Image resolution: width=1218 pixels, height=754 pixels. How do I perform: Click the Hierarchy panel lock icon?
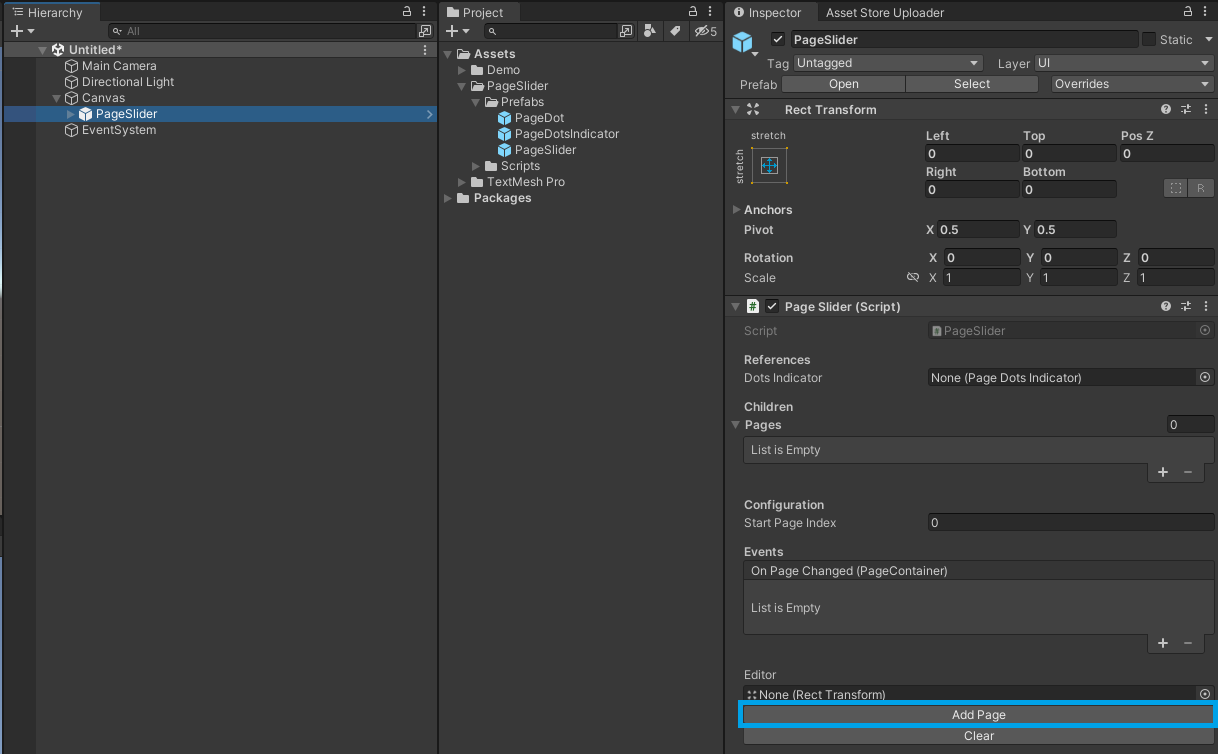click(406, 12)
